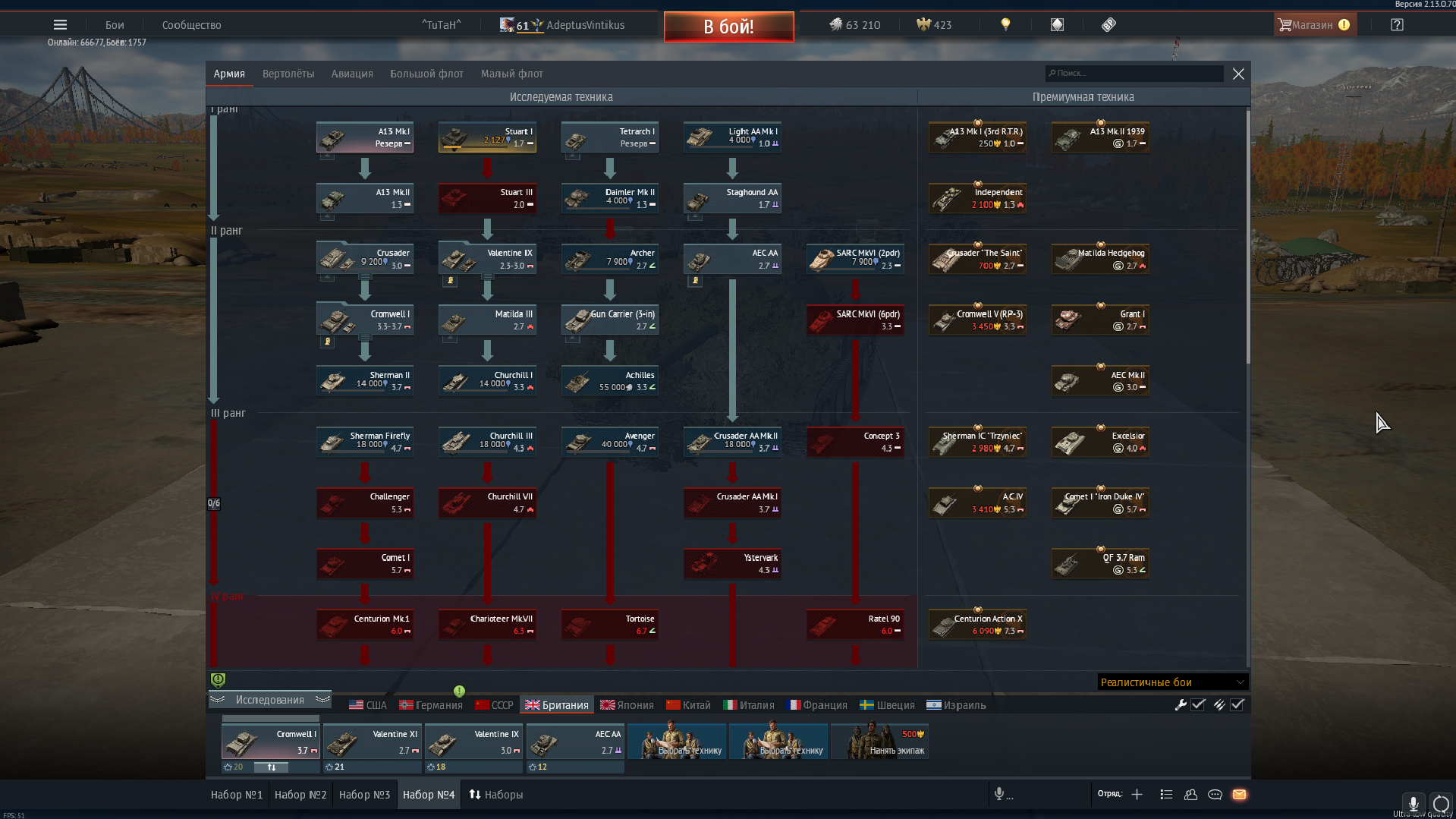Select Valentine XI crew slot
This screenshot has width=1456, height=819.
point(372,742)
